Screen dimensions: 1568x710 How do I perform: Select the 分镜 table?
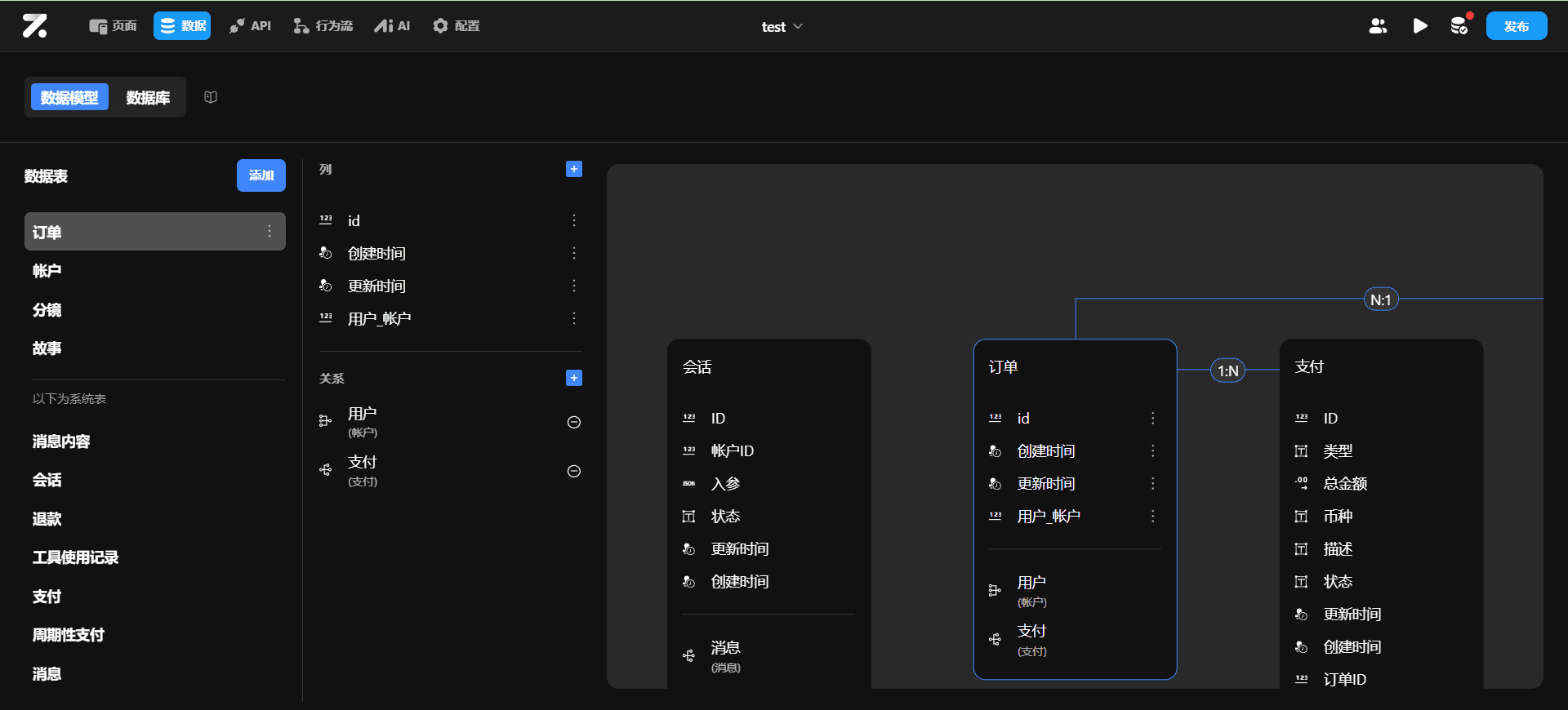pyautogui.click(x=155, y=309)
